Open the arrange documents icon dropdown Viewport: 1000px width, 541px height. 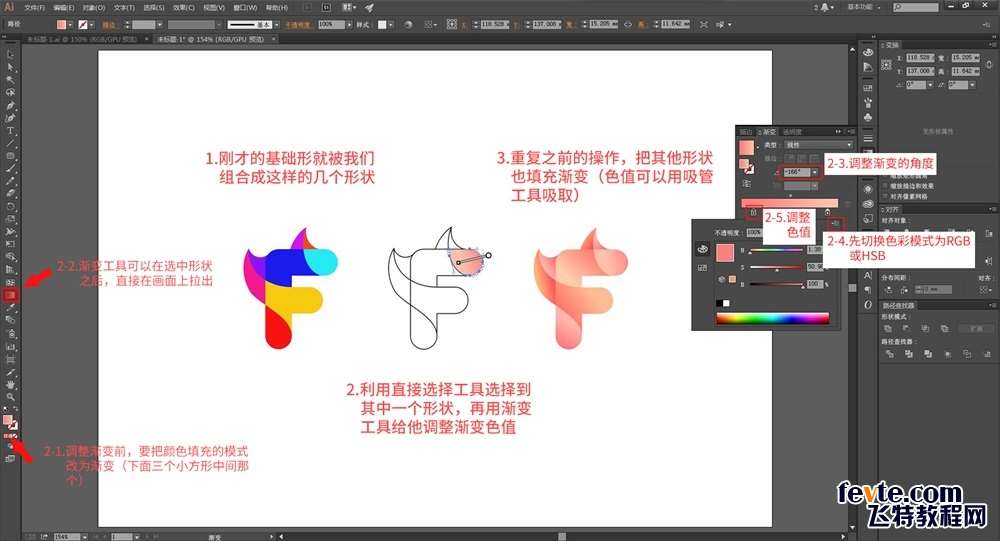click(349, 8)
